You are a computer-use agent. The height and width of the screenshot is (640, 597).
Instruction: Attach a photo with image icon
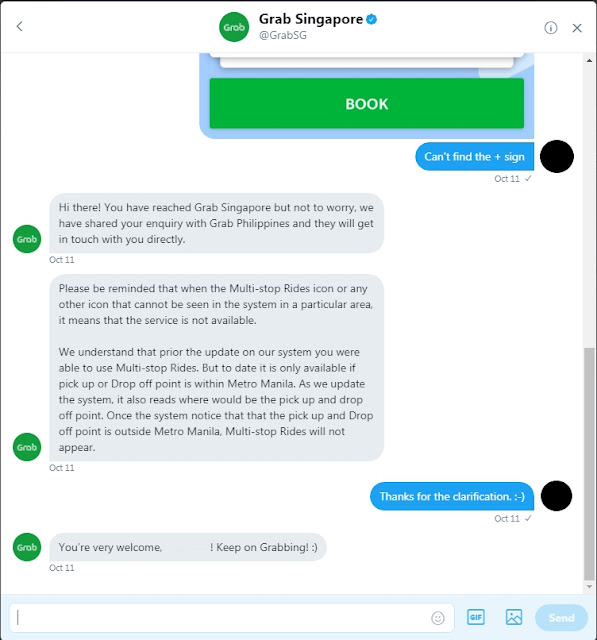(x=514, y=617)
